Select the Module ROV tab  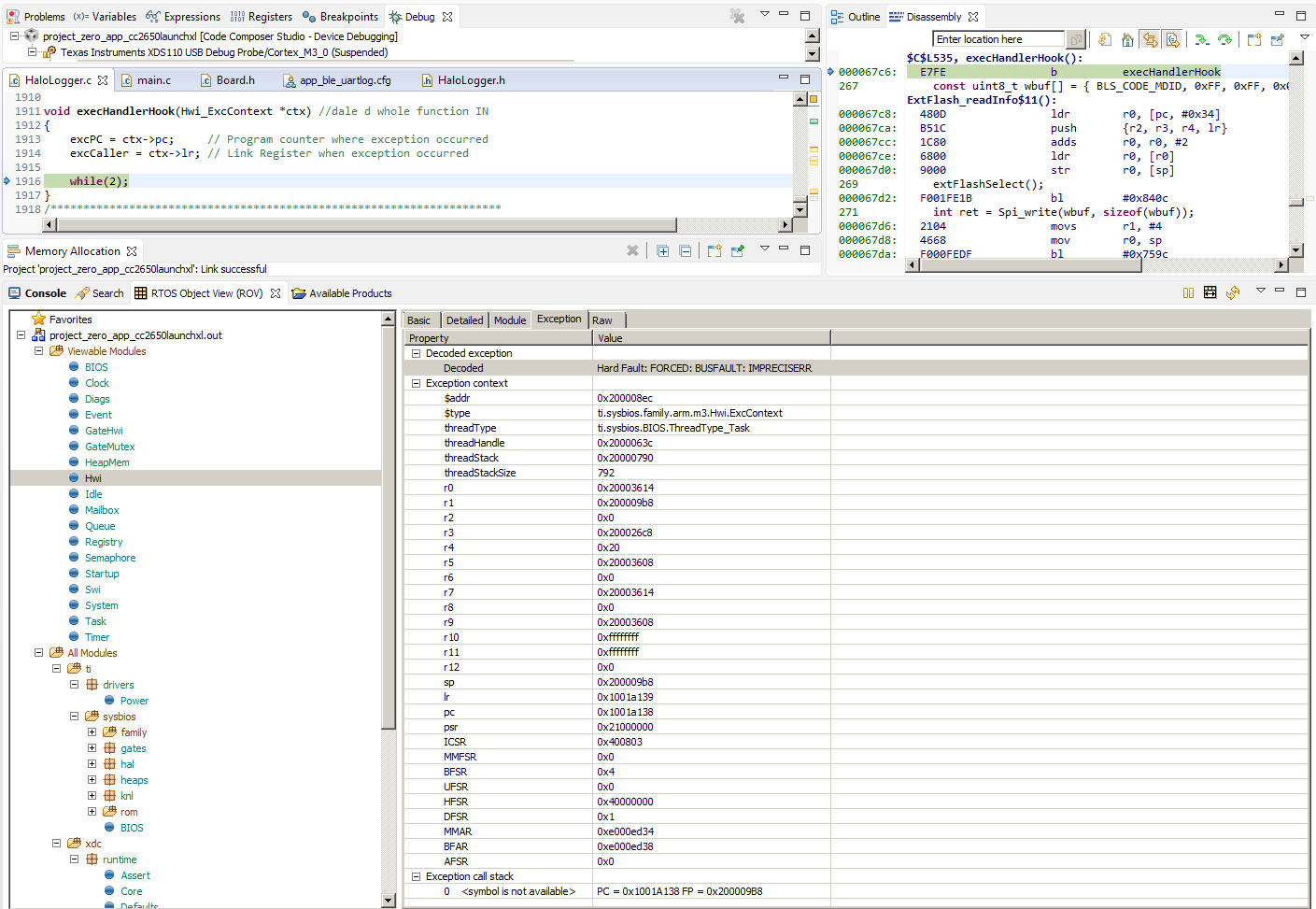[x=510, y=320]
